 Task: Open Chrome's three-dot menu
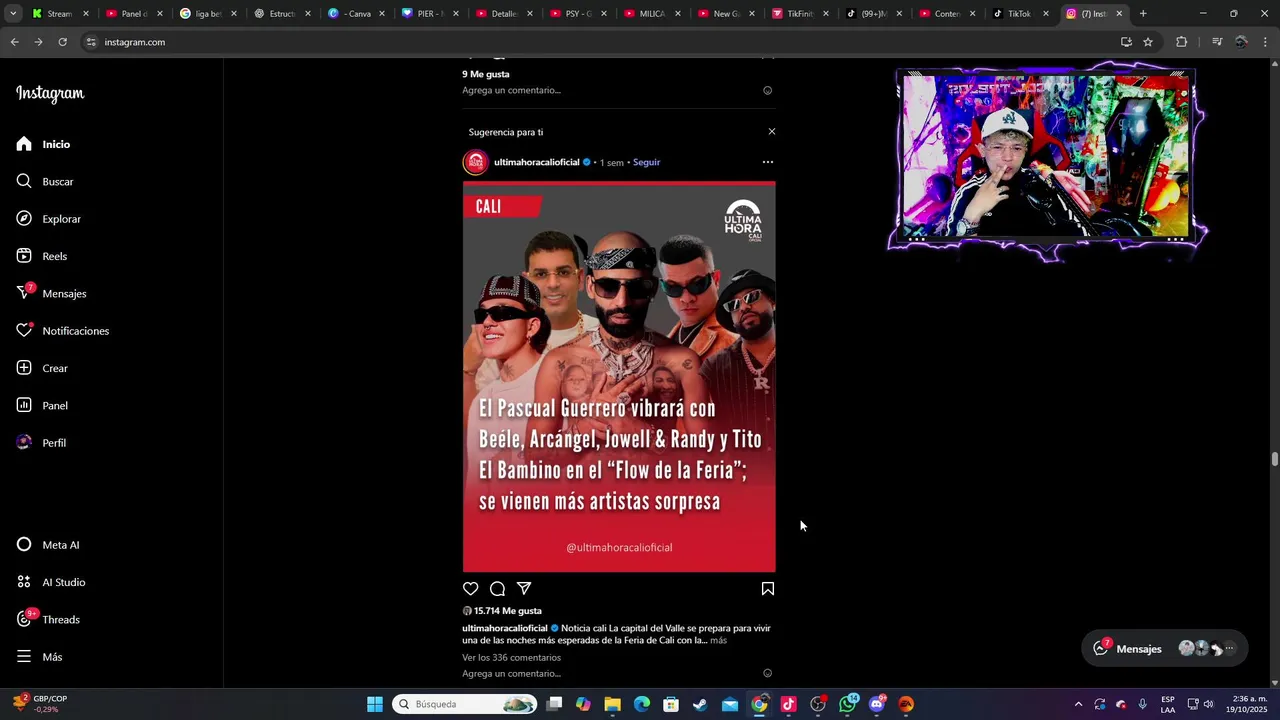coord(1266,42)
